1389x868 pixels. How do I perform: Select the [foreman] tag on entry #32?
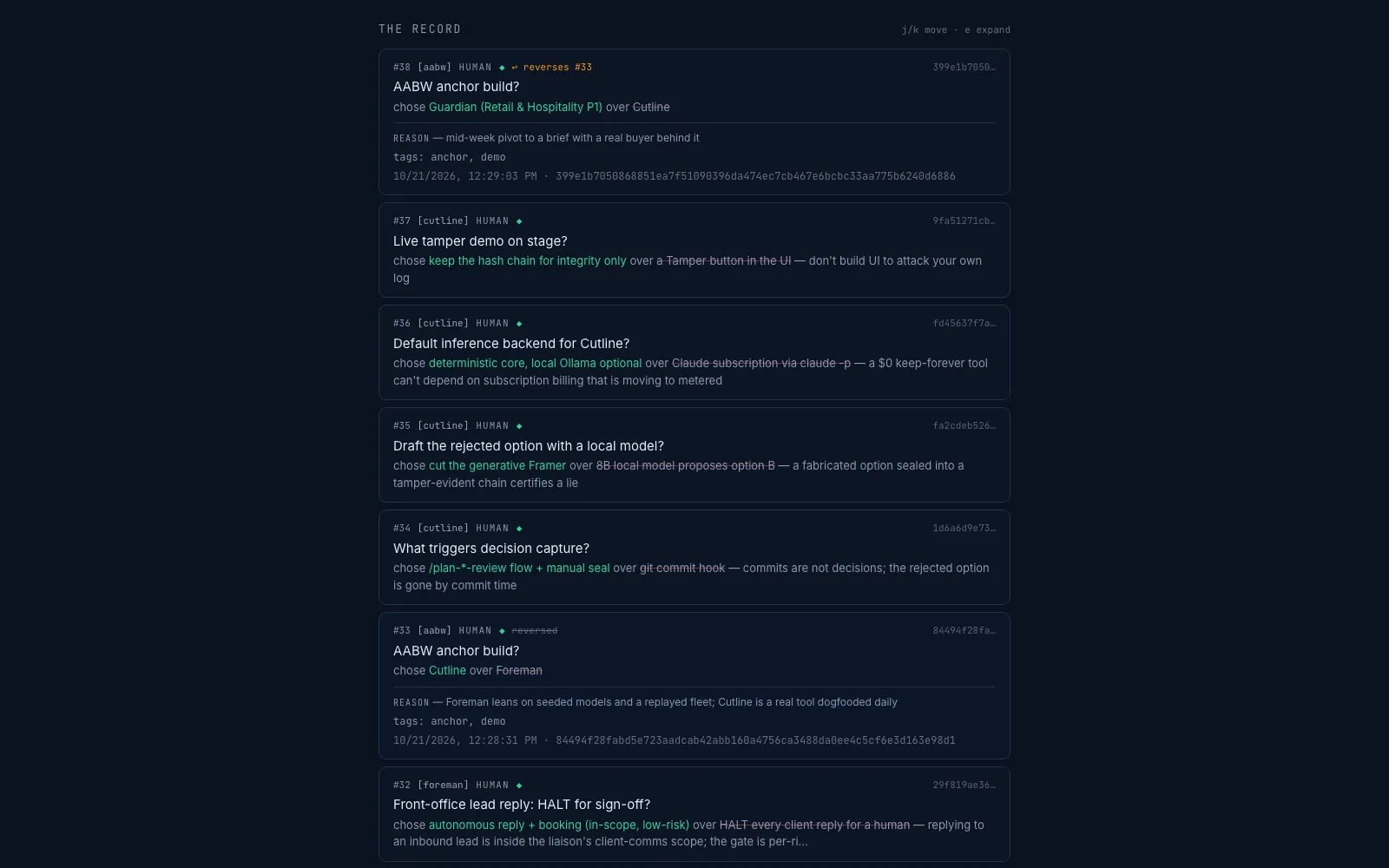(x=443, y=785)
